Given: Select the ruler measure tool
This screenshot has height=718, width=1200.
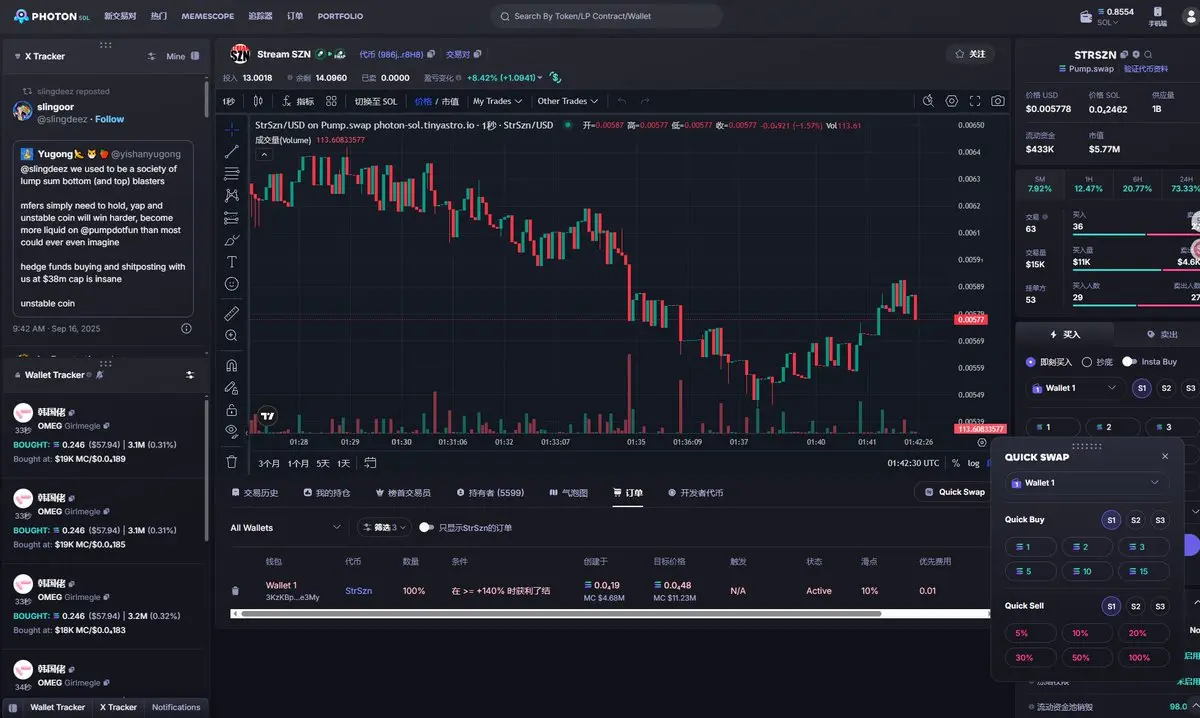Looking at the screenshot, I should pos(232,313).
